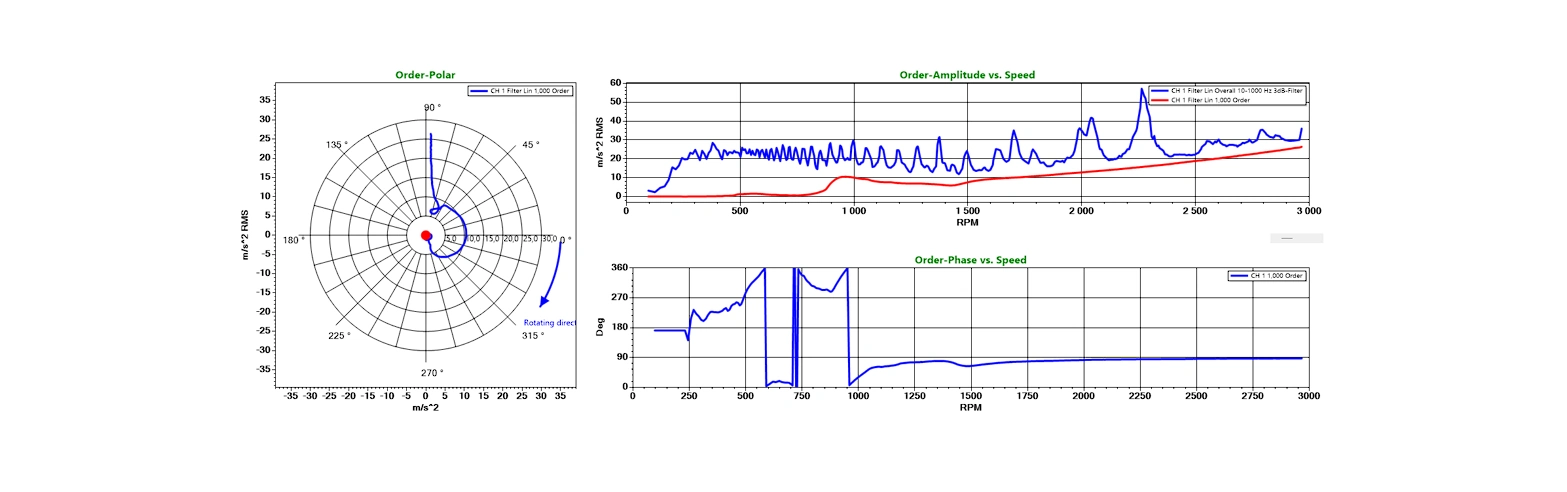Click the red marker at polar plot center
1567x492 pixels.
click(426, 236)
